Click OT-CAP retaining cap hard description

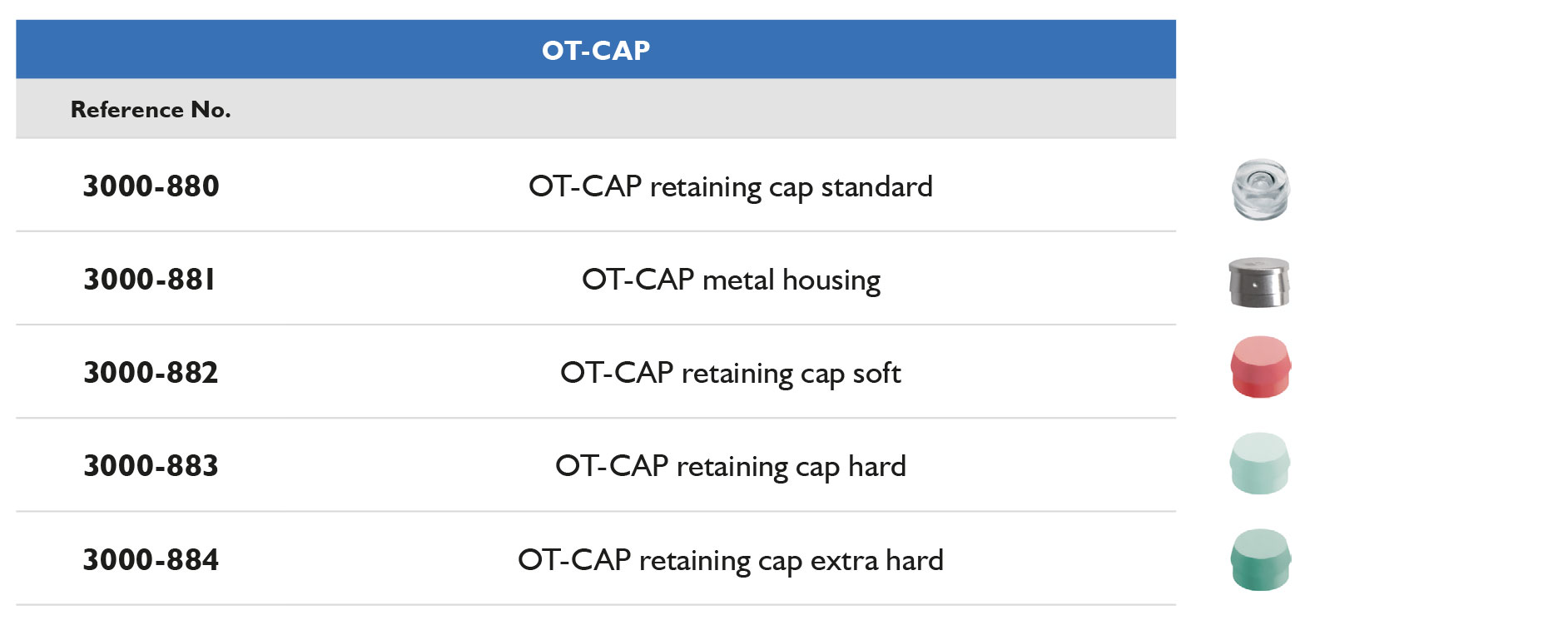point(730,467)
